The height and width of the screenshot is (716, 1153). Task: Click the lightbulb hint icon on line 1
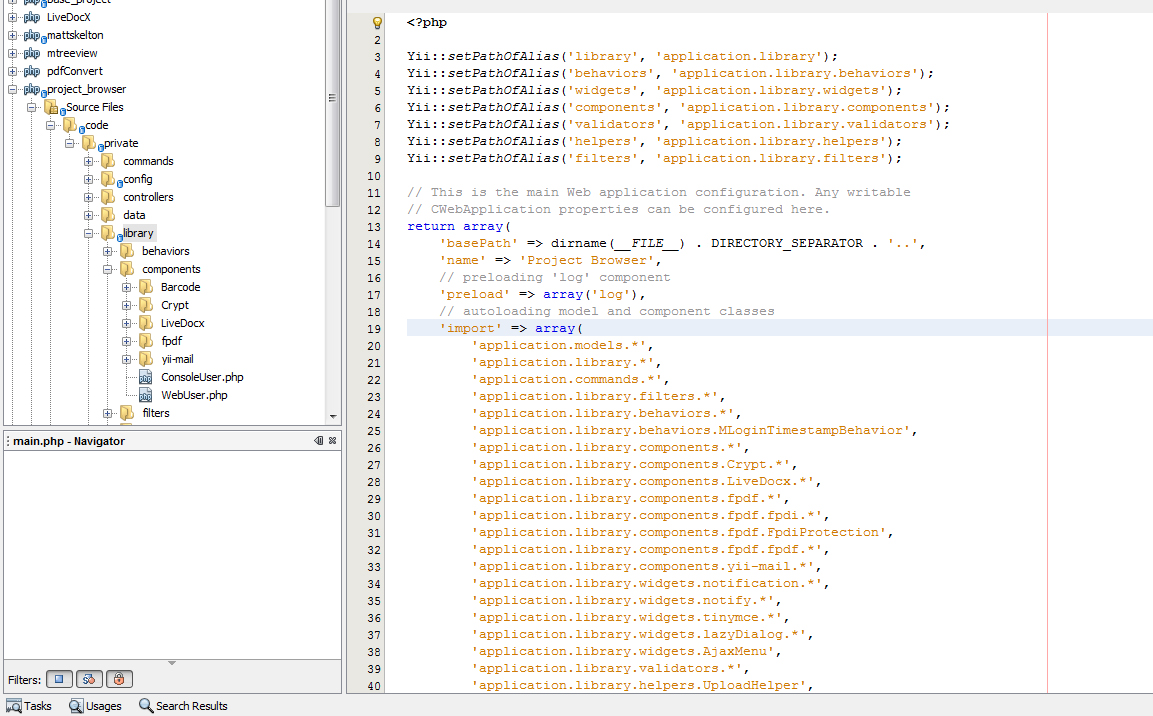coord(378,22)
